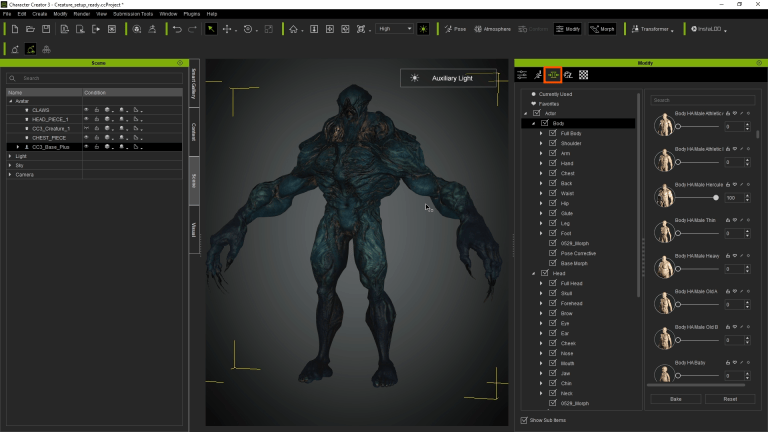Open the fourth Modify panel tab icon
Viewport: 768px width, 432px height.
(568, 75)
